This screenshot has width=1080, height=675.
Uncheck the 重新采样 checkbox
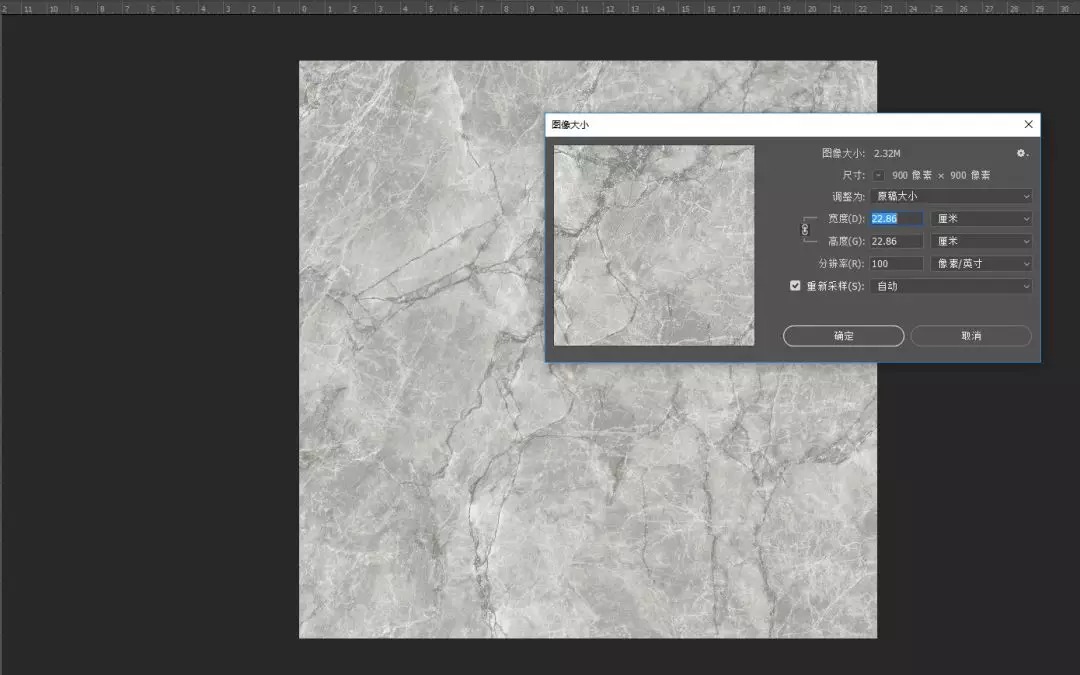coord(795,286)
